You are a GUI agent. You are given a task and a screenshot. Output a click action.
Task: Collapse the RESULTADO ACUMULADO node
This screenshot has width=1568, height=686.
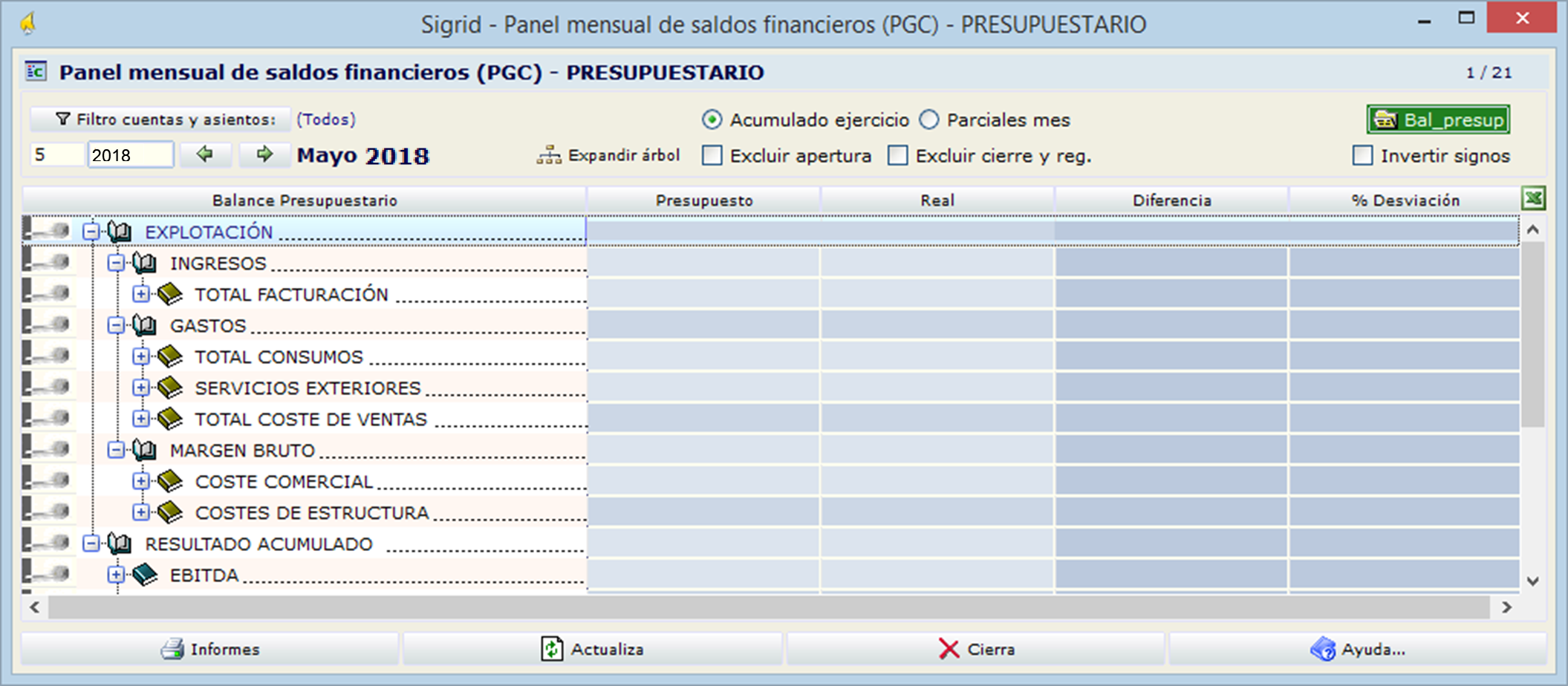pyautogui.click(x=91, y=543)
